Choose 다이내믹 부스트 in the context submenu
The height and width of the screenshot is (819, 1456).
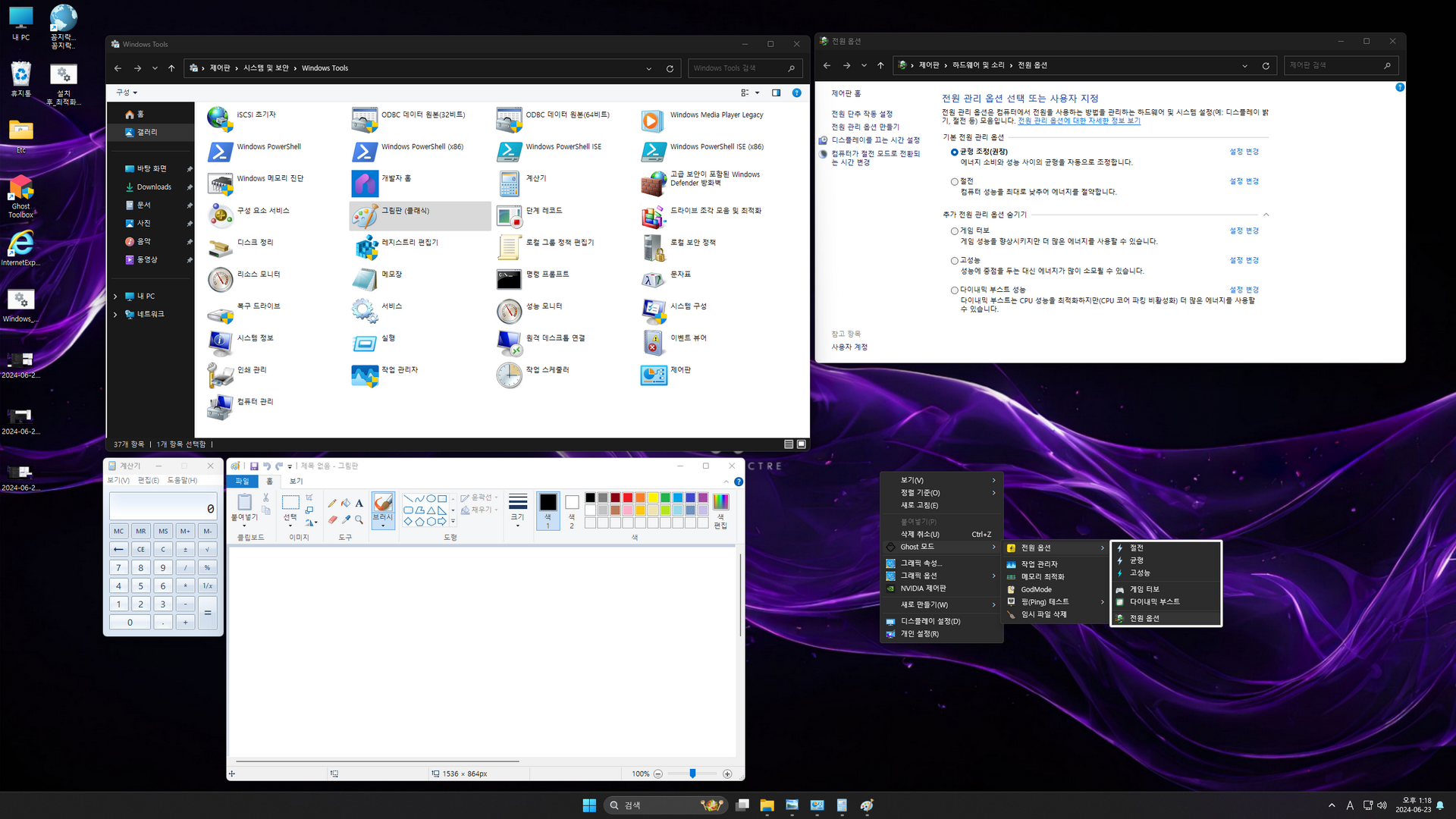(x=1154, y=602)
